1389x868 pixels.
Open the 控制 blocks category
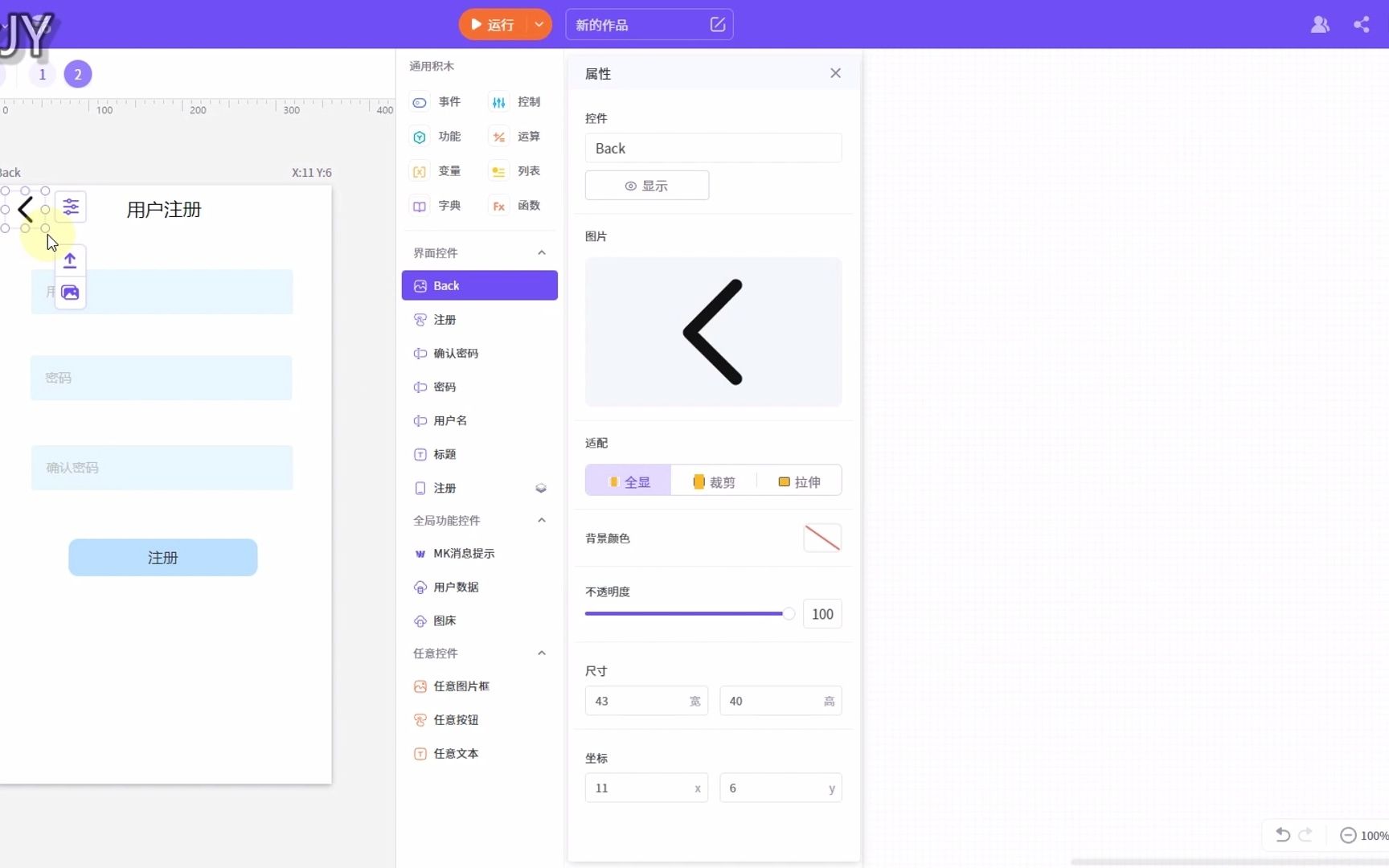pos(516,102)
